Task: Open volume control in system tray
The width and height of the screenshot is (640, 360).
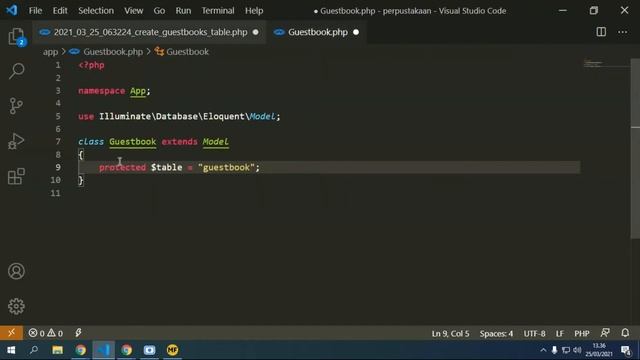Action: point(577,350)
